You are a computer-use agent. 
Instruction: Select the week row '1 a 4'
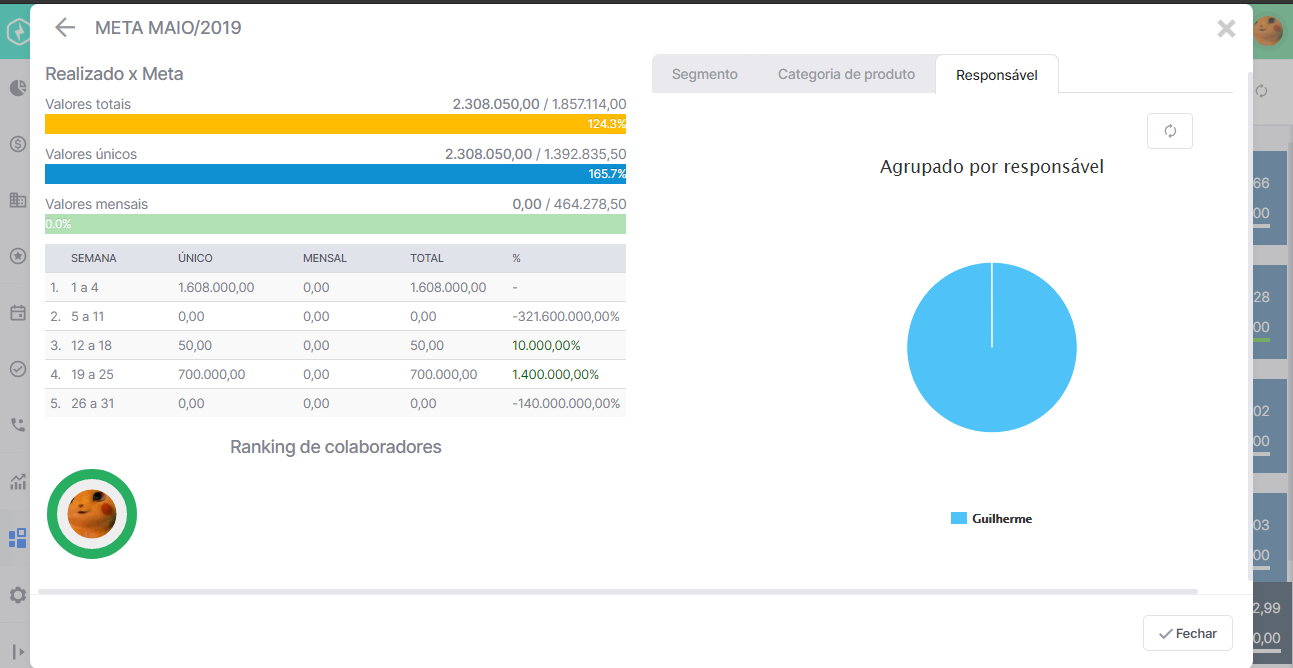point(335,287)
